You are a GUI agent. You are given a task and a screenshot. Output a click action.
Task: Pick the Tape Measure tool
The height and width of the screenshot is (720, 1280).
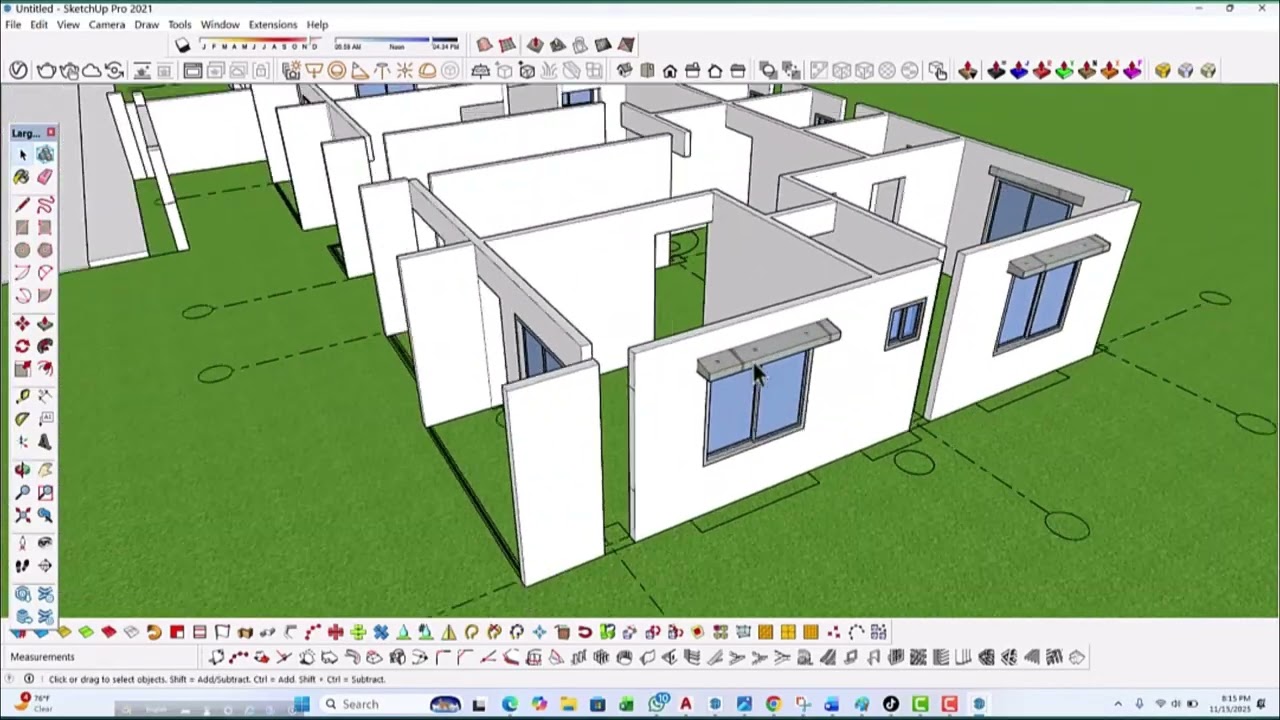click(x=22, y=397)
